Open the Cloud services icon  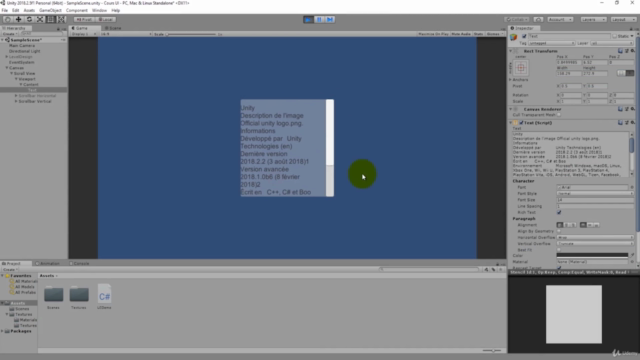pos(538,19)
